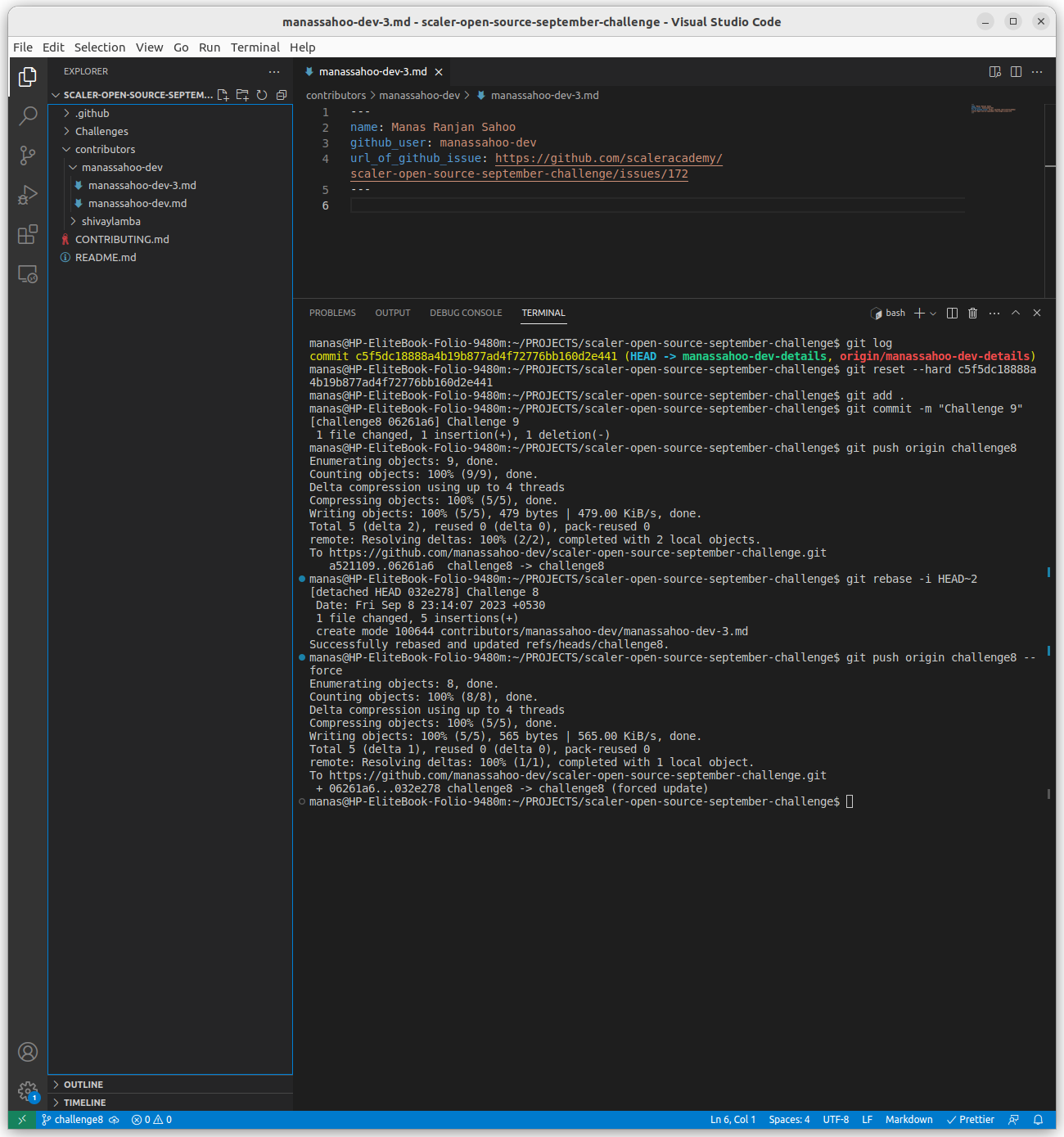Toggle the Prettier formatter in status bar
This screenshot has height=1137, width=1064.
click(x=970, y=1119)
